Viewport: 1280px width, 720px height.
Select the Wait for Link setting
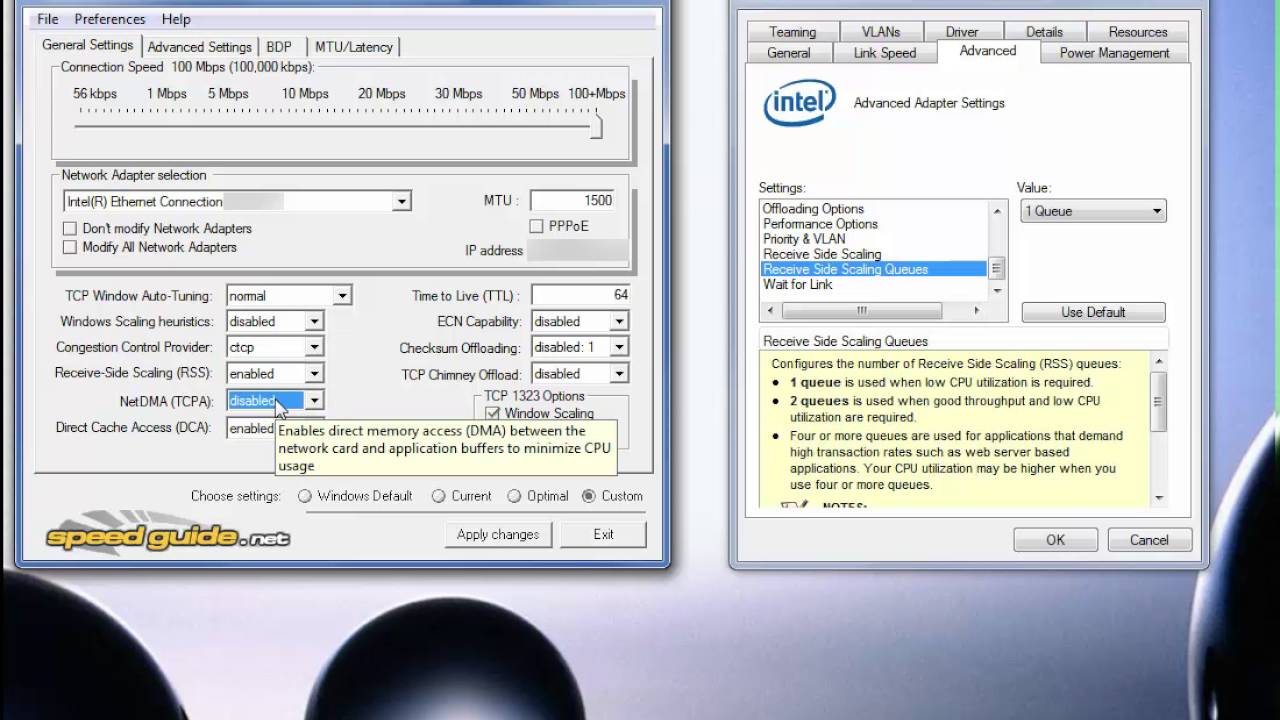(x=797, y=284)
